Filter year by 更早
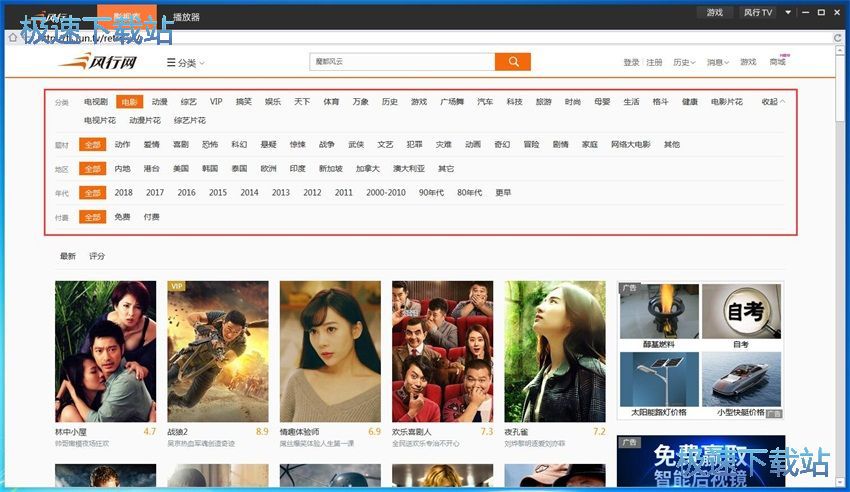Screen dimensions: 850x492 (x=503, y=192)
